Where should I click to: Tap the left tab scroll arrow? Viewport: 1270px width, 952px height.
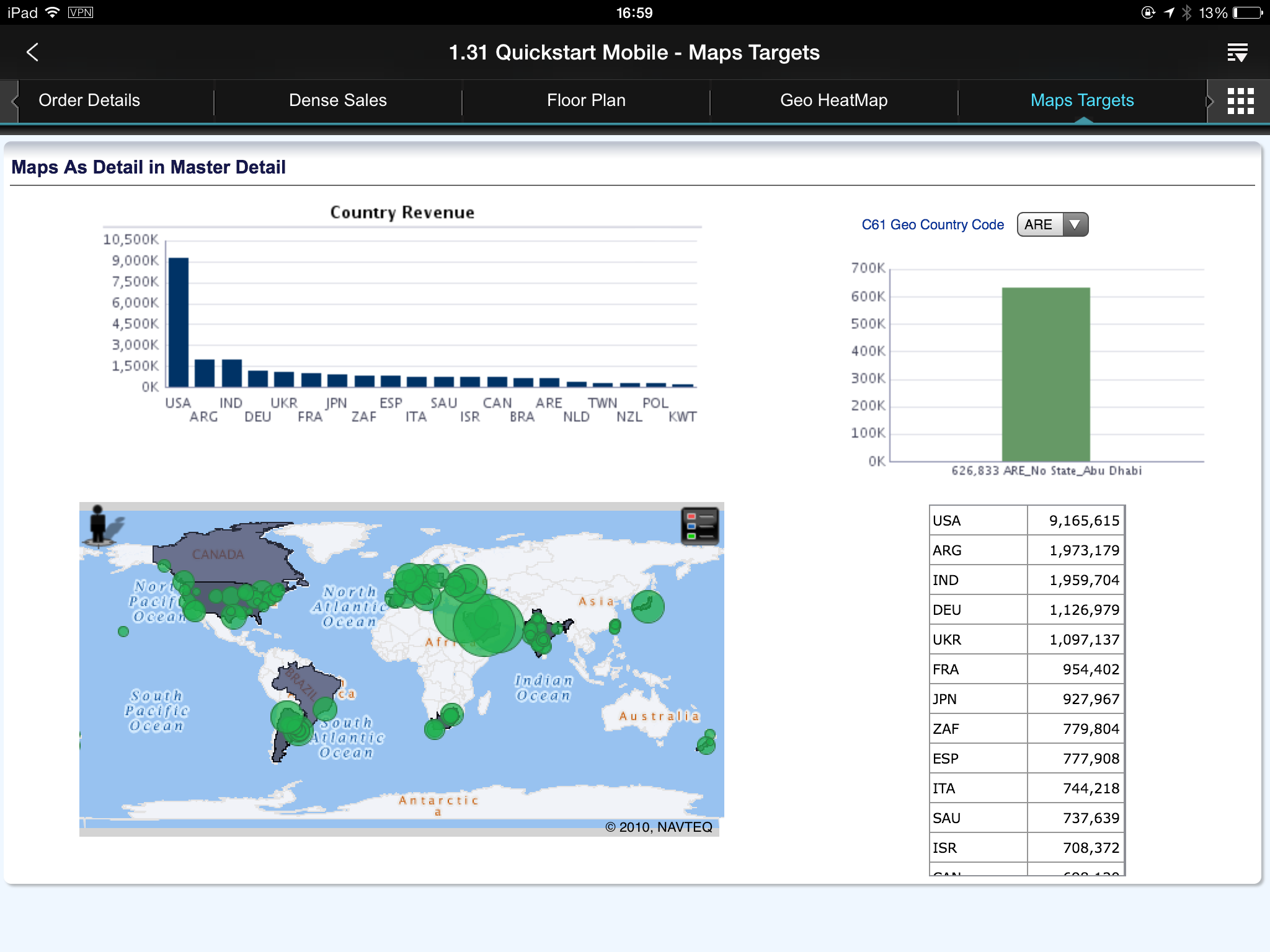pos(14,101)
